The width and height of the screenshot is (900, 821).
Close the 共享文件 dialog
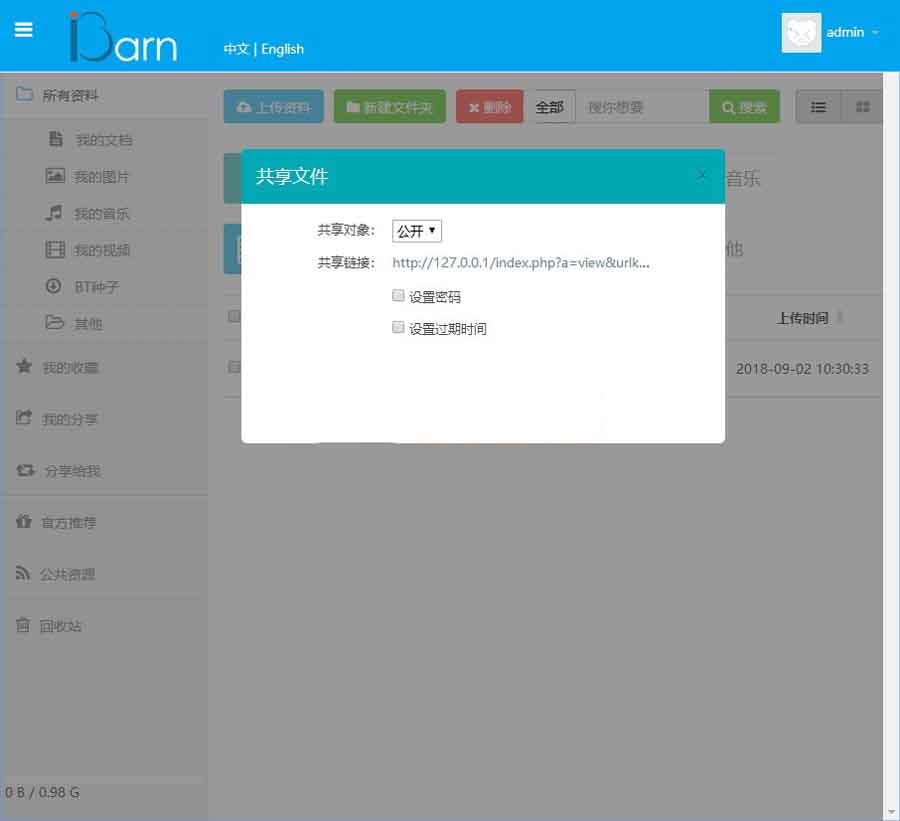click(702, 175)
